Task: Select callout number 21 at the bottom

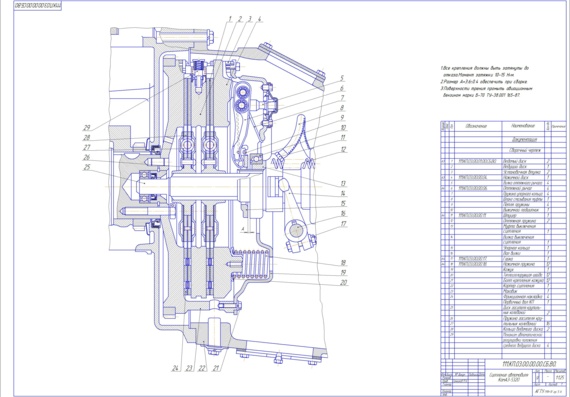Action: [216, 368]
